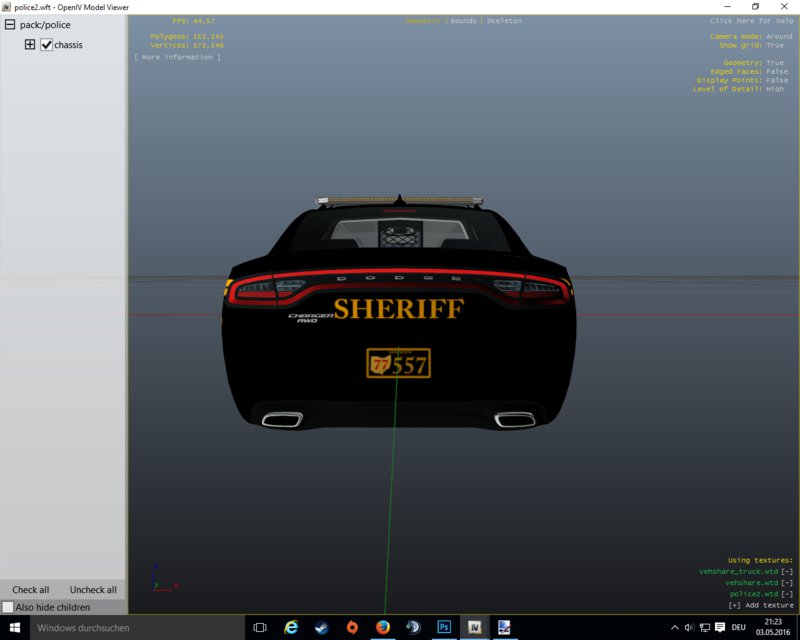Click the OpenIV taskbar icon
This screenshot has height=640, width=800.
click(x=474, y=627)
